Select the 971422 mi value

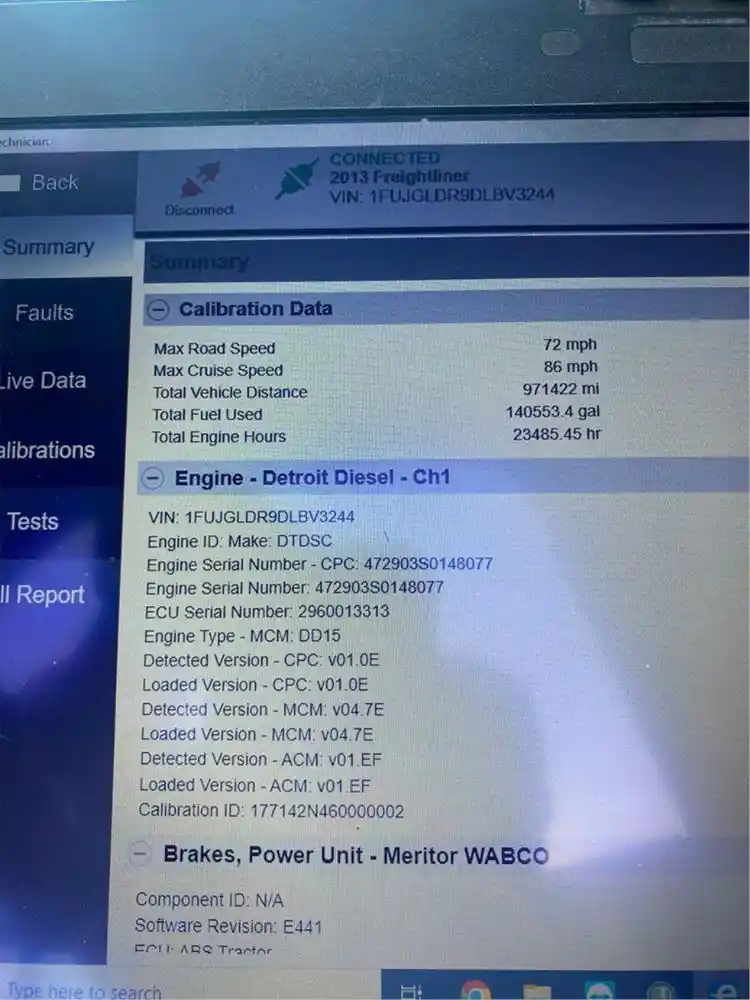click(x=561, y=389)
